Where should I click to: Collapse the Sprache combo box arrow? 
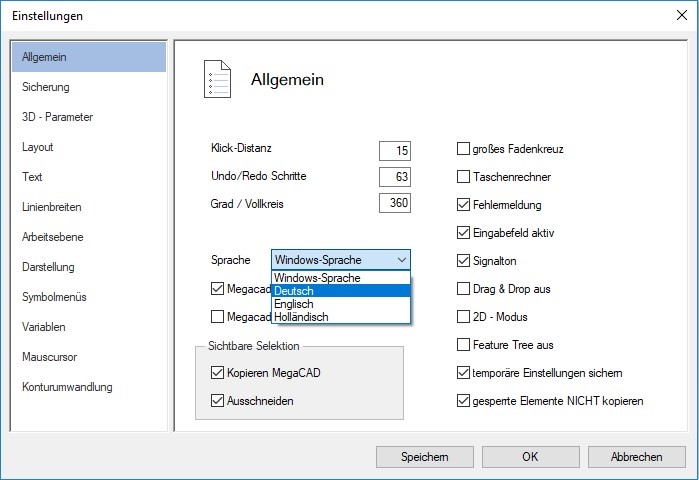tap(400, 260)
